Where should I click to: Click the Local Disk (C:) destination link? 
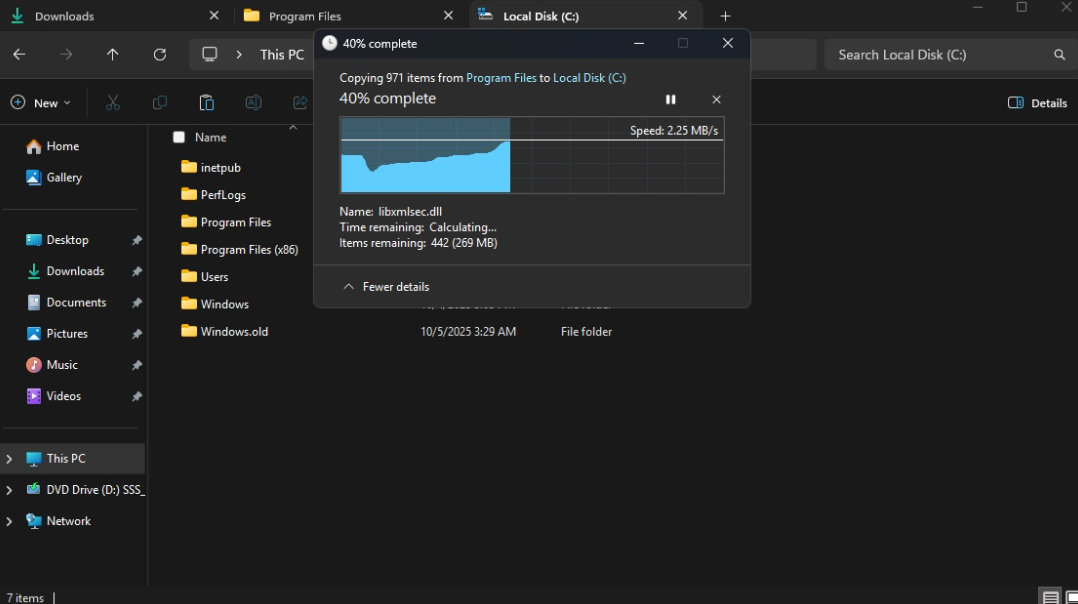tap(589, 78)
